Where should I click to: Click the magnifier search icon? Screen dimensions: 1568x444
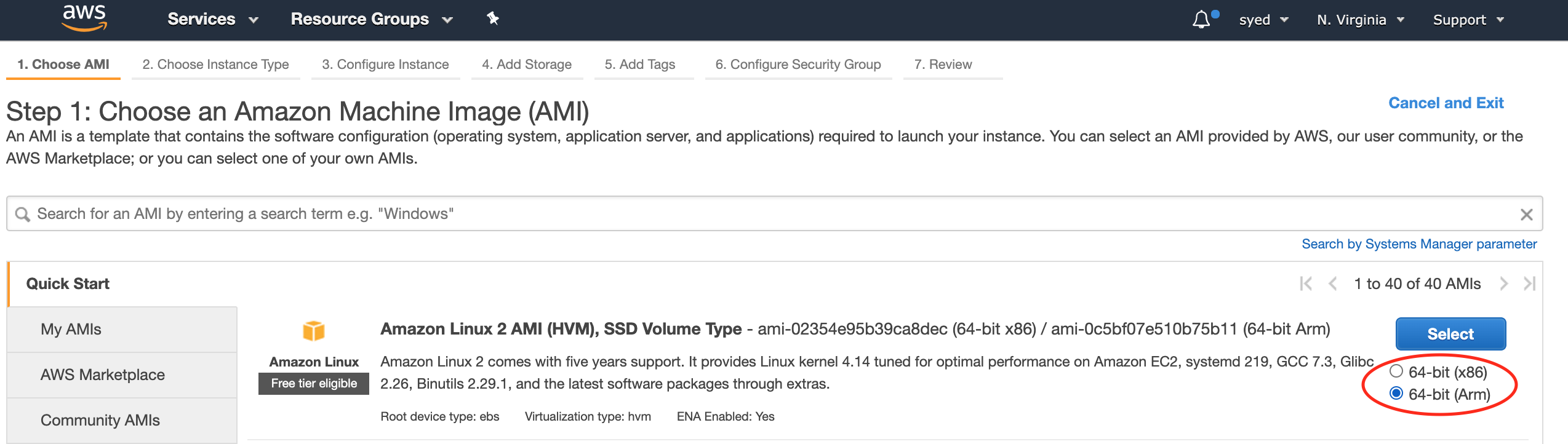(23, 214)
